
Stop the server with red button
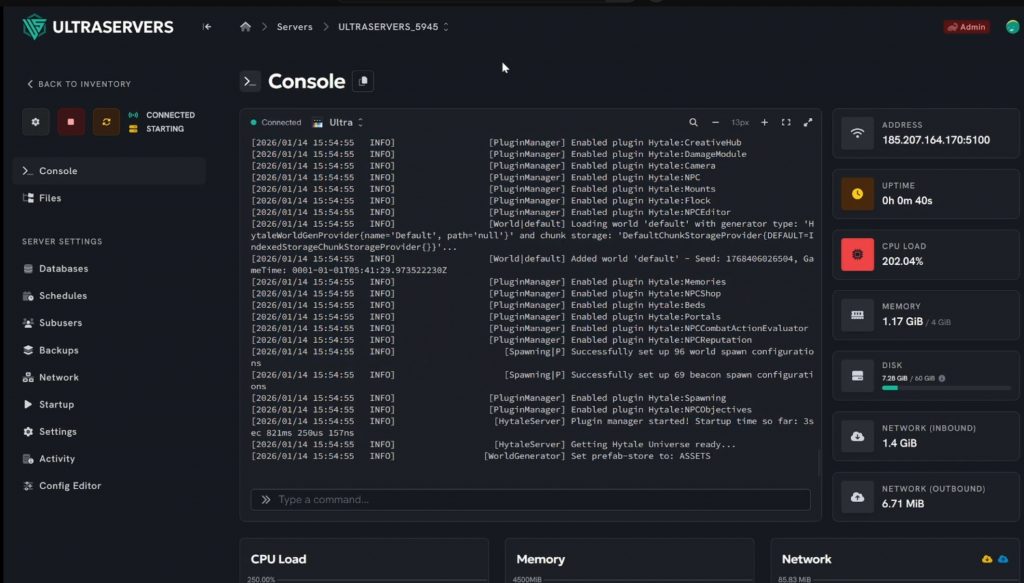71,122
